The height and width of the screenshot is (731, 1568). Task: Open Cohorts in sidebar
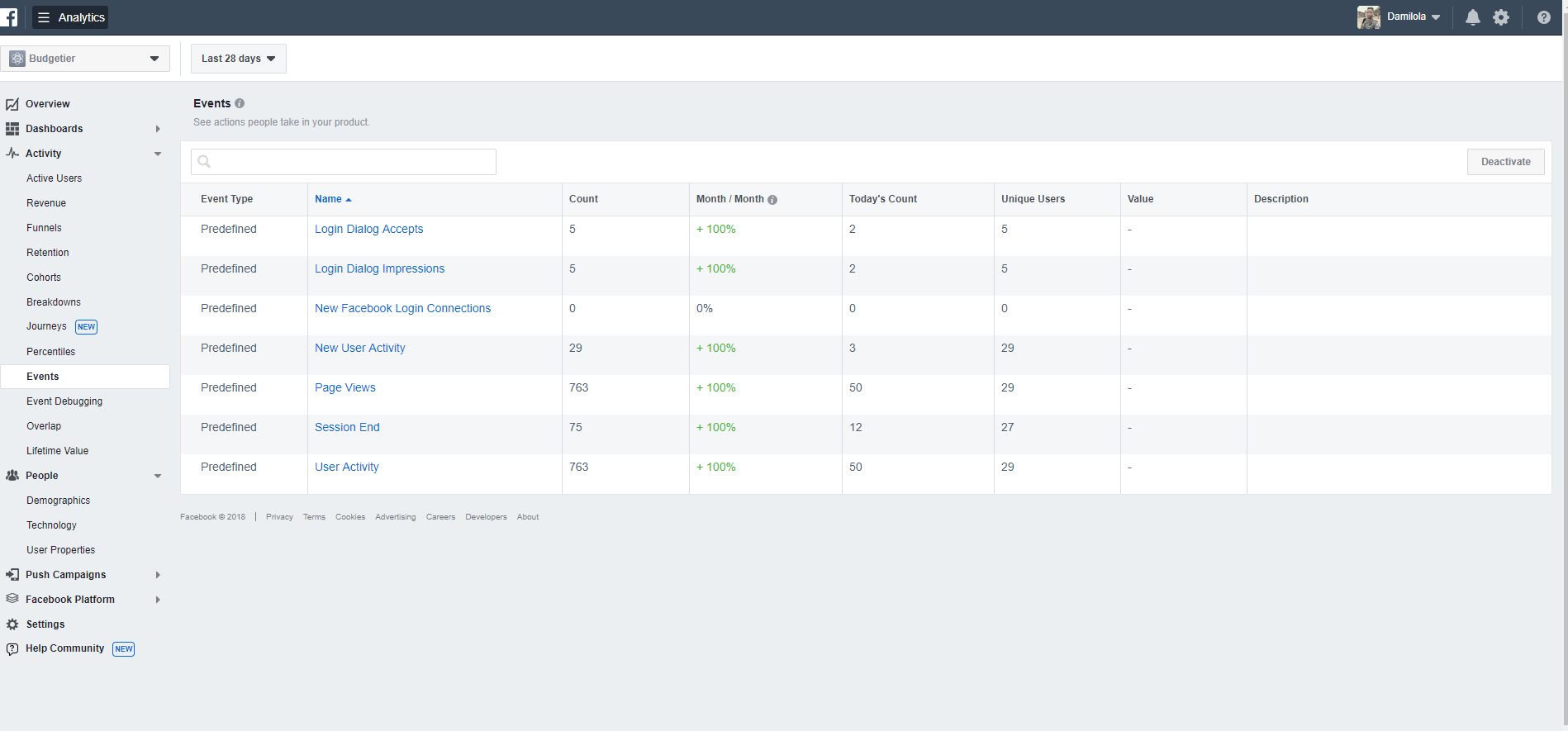pyautogui.click(x=44, y=278)
